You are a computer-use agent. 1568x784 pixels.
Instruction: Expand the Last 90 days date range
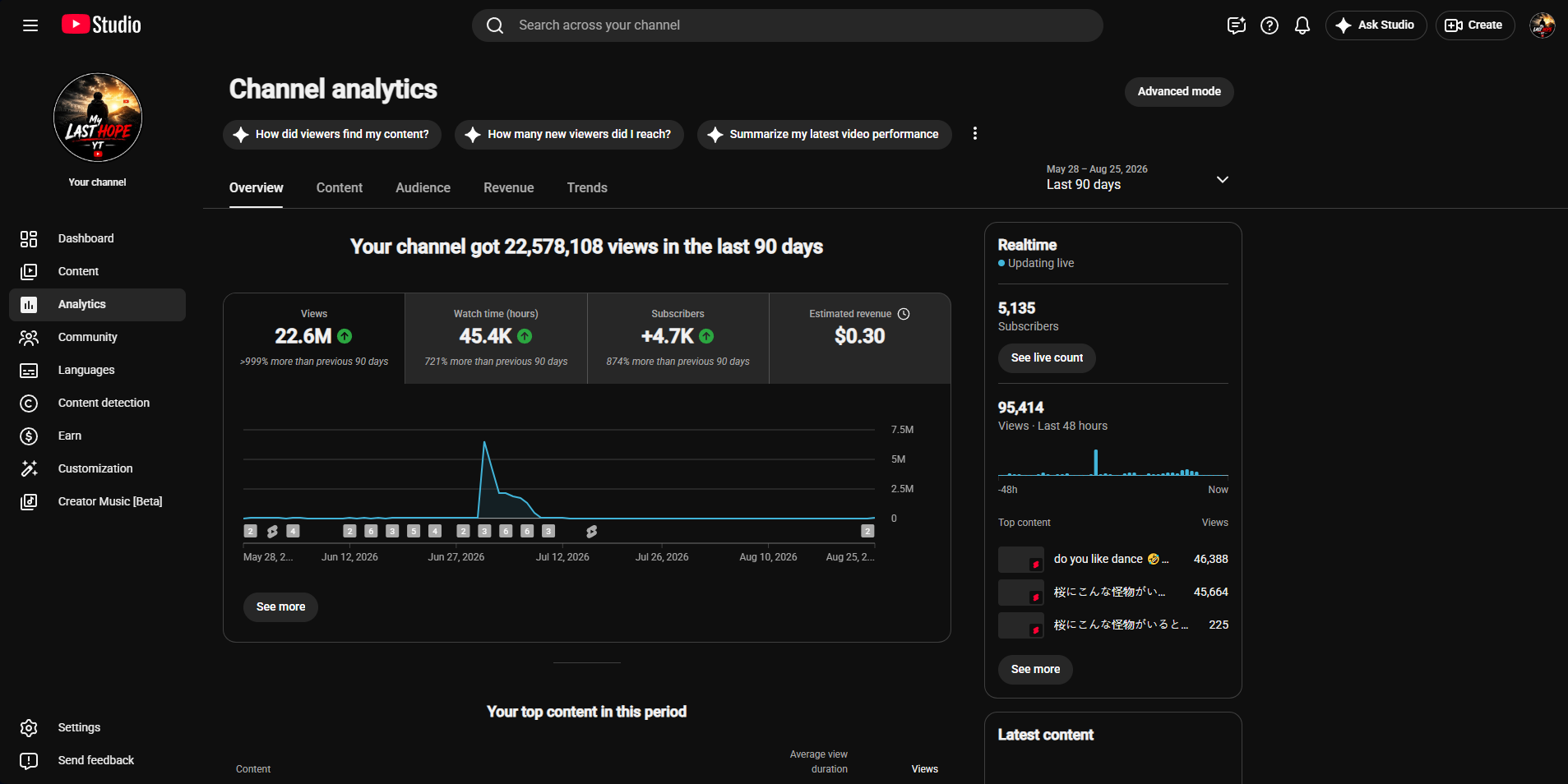point(1137,178)
